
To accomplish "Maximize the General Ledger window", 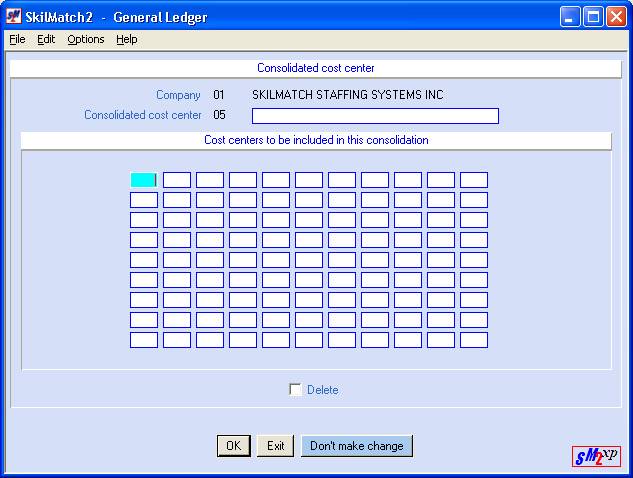I will [x=593, y=17].
